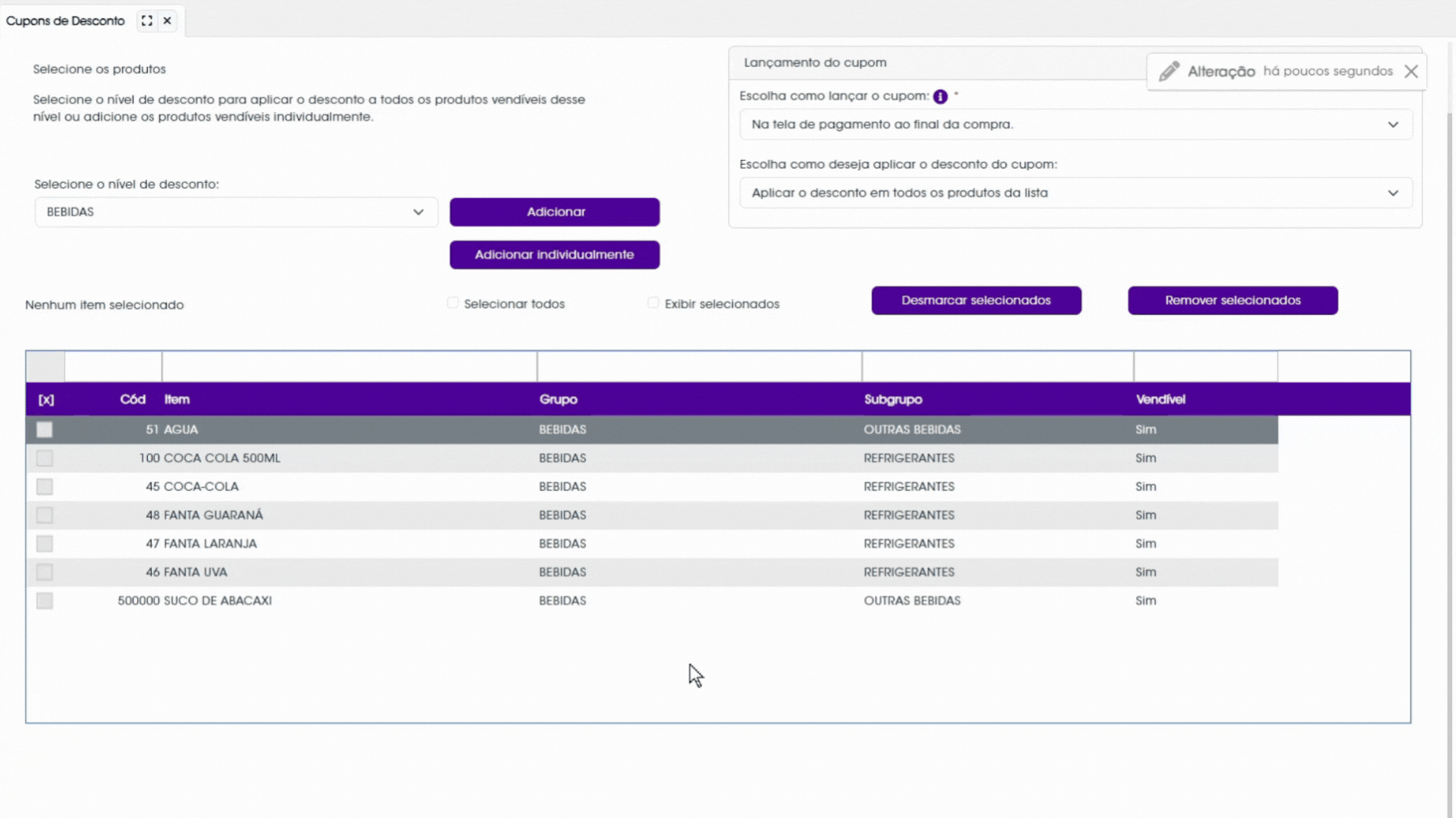
Task: Click Sim in the SUCO DE ABACAXI row
Action: (1145, 601)
